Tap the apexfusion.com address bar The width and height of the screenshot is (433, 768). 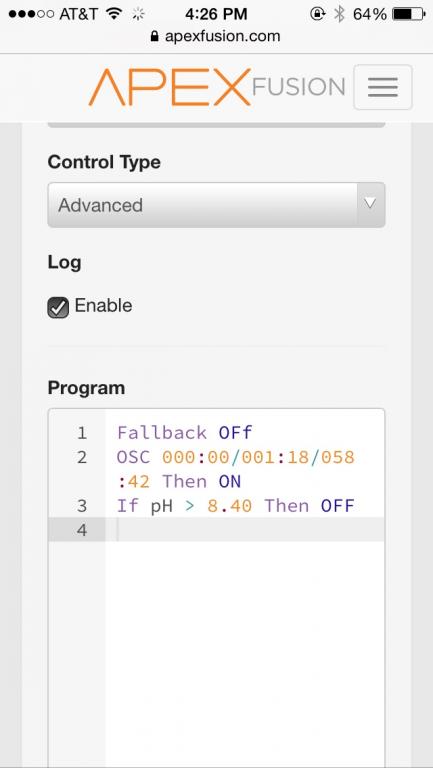216,37
